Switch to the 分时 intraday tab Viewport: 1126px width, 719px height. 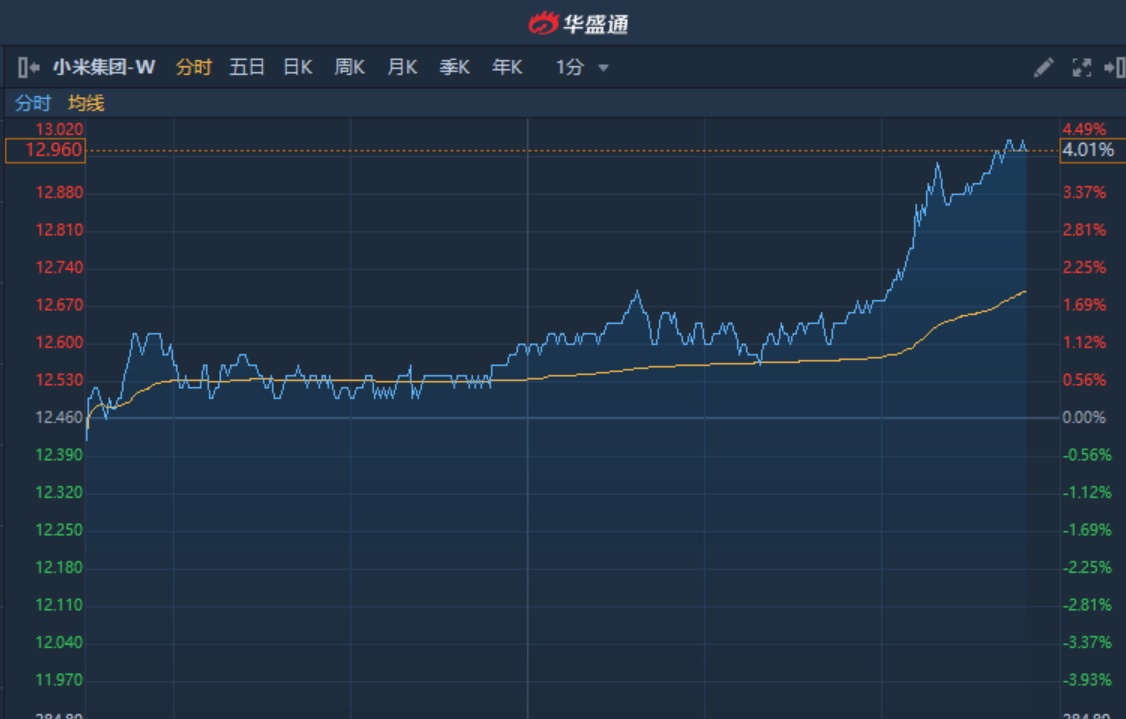(x=194, y=68)
